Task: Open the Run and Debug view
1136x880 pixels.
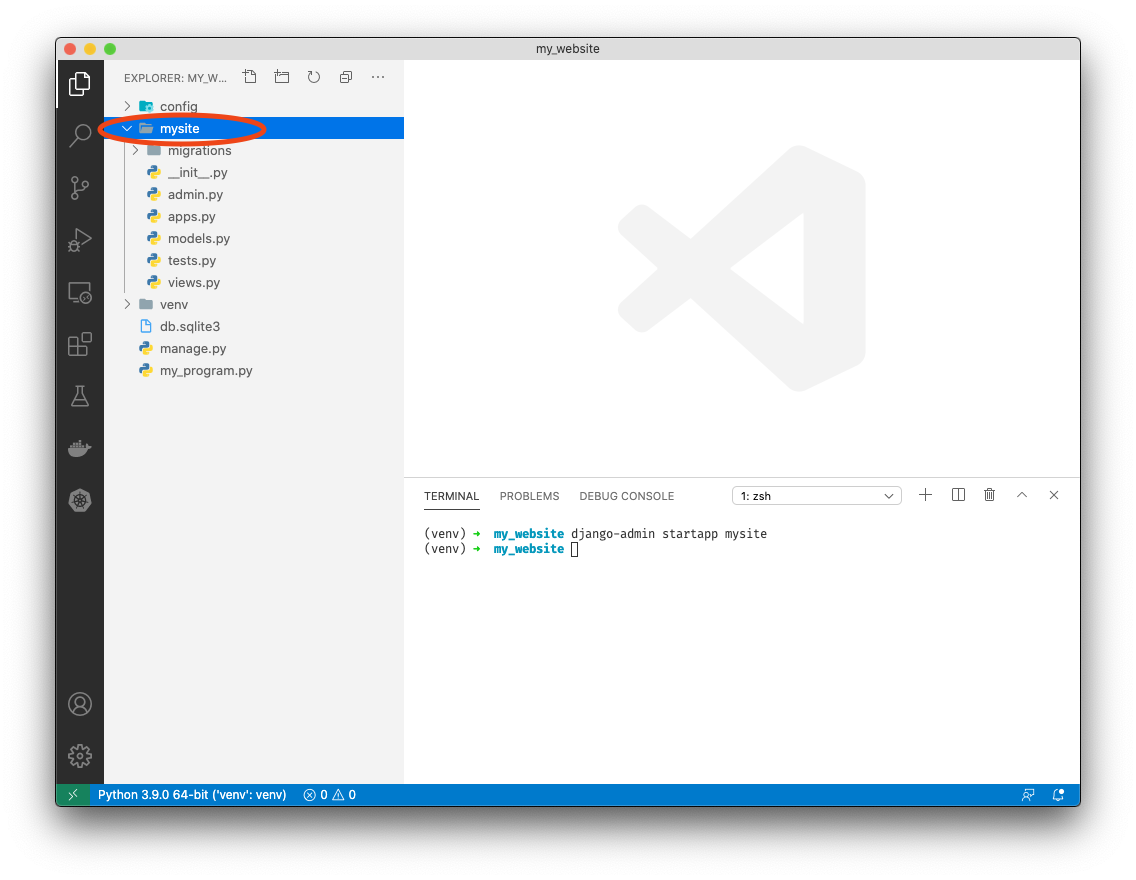Action: [80, 240]
